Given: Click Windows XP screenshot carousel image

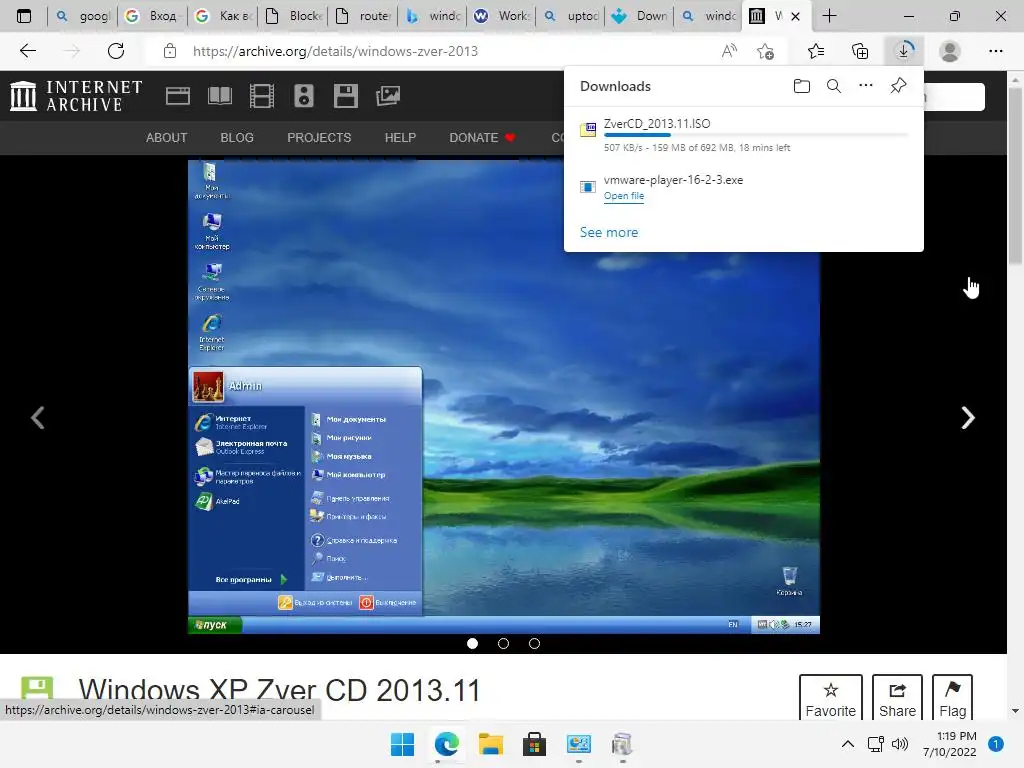Looking at the screenshot, I should coord(504,397).
